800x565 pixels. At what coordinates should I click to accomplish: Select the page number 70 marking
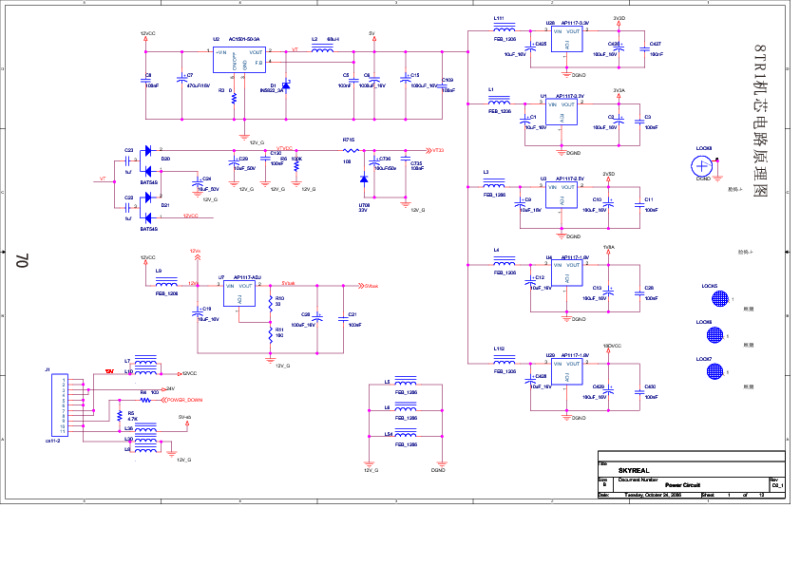(22, 260)
